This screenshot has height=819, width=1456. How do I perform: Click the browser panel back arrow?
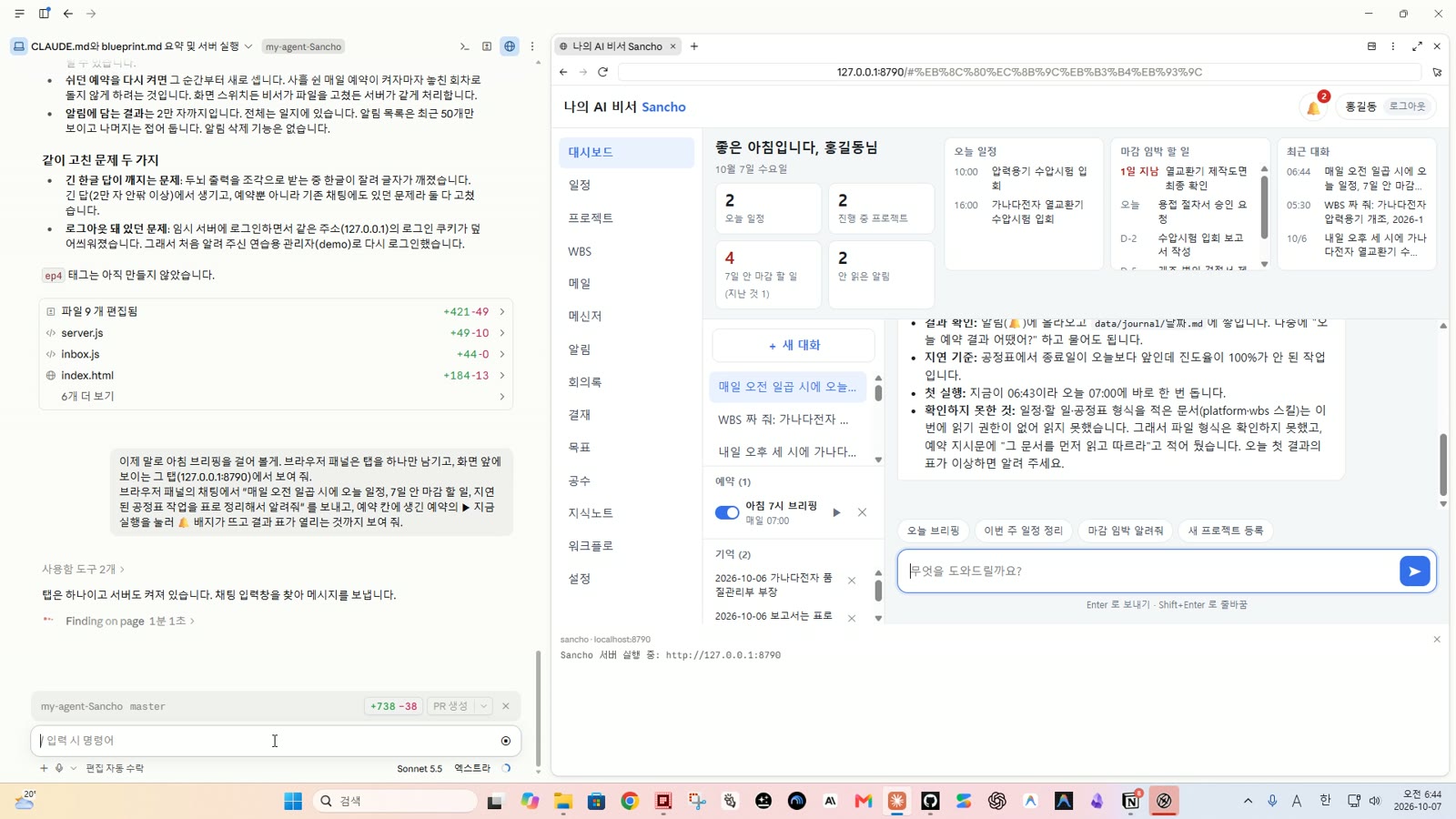pos(563,72)
